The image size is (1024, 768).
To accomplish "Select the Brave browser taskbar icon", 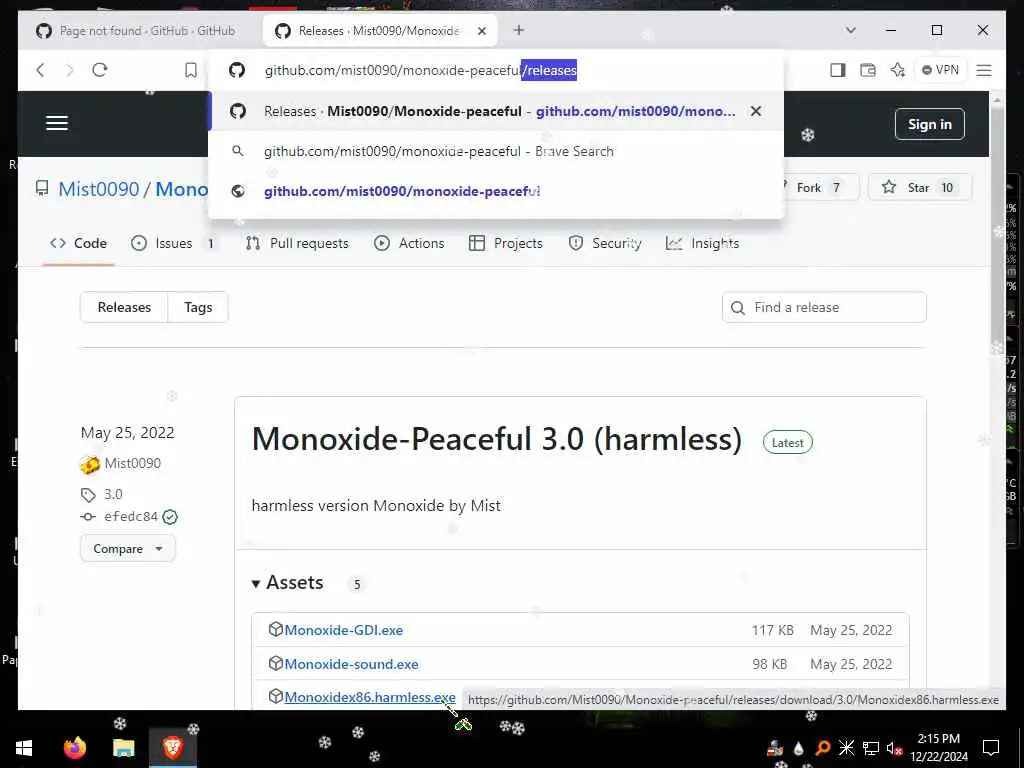I will 172,747.
